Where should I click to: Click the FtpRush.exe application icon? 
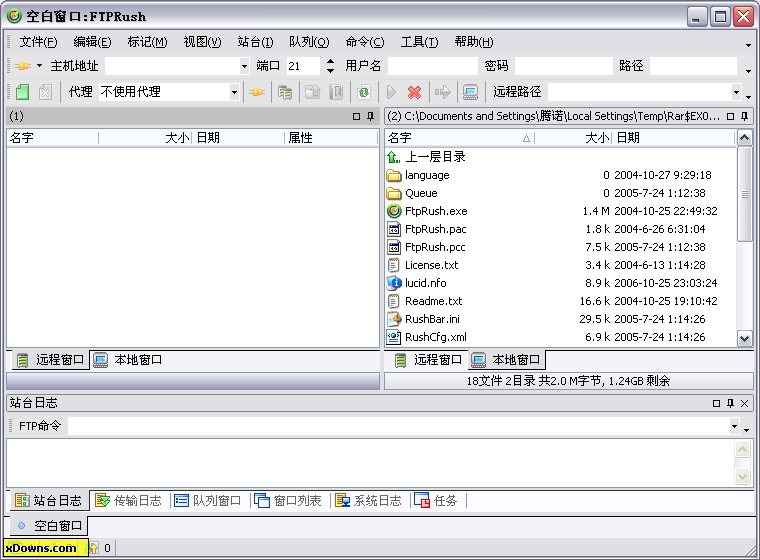click(x=394, y=211)
